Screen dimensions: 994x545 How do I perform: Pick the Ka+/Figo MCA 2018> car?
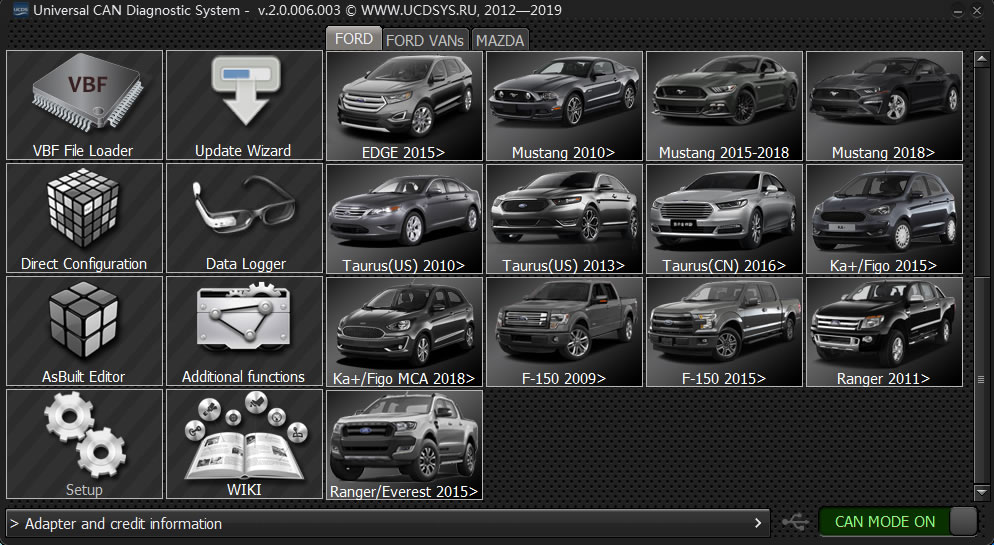pos(404,332)
